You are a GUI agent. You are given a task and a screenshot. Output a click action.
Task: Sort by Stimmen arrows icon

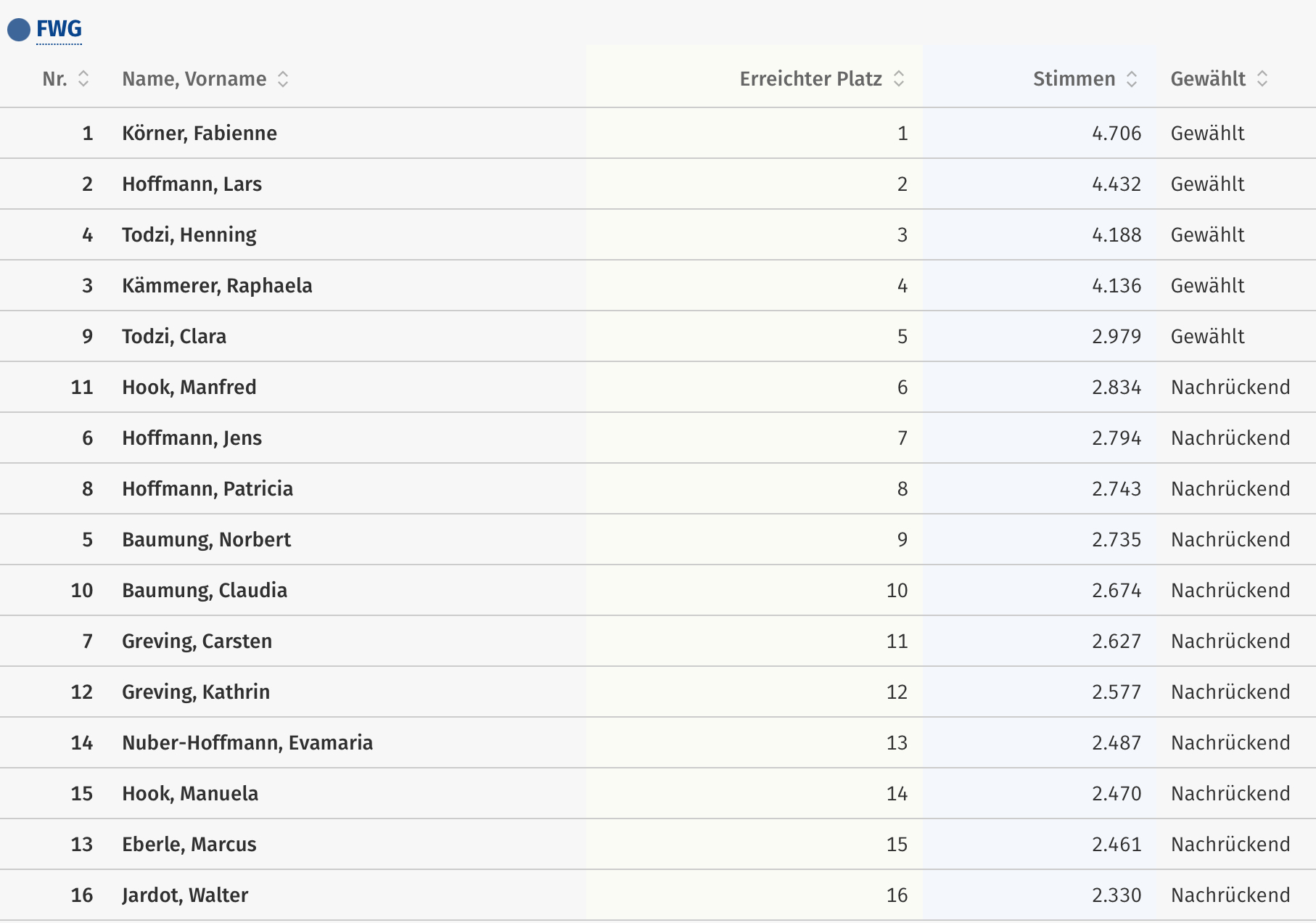(1132, 78)
